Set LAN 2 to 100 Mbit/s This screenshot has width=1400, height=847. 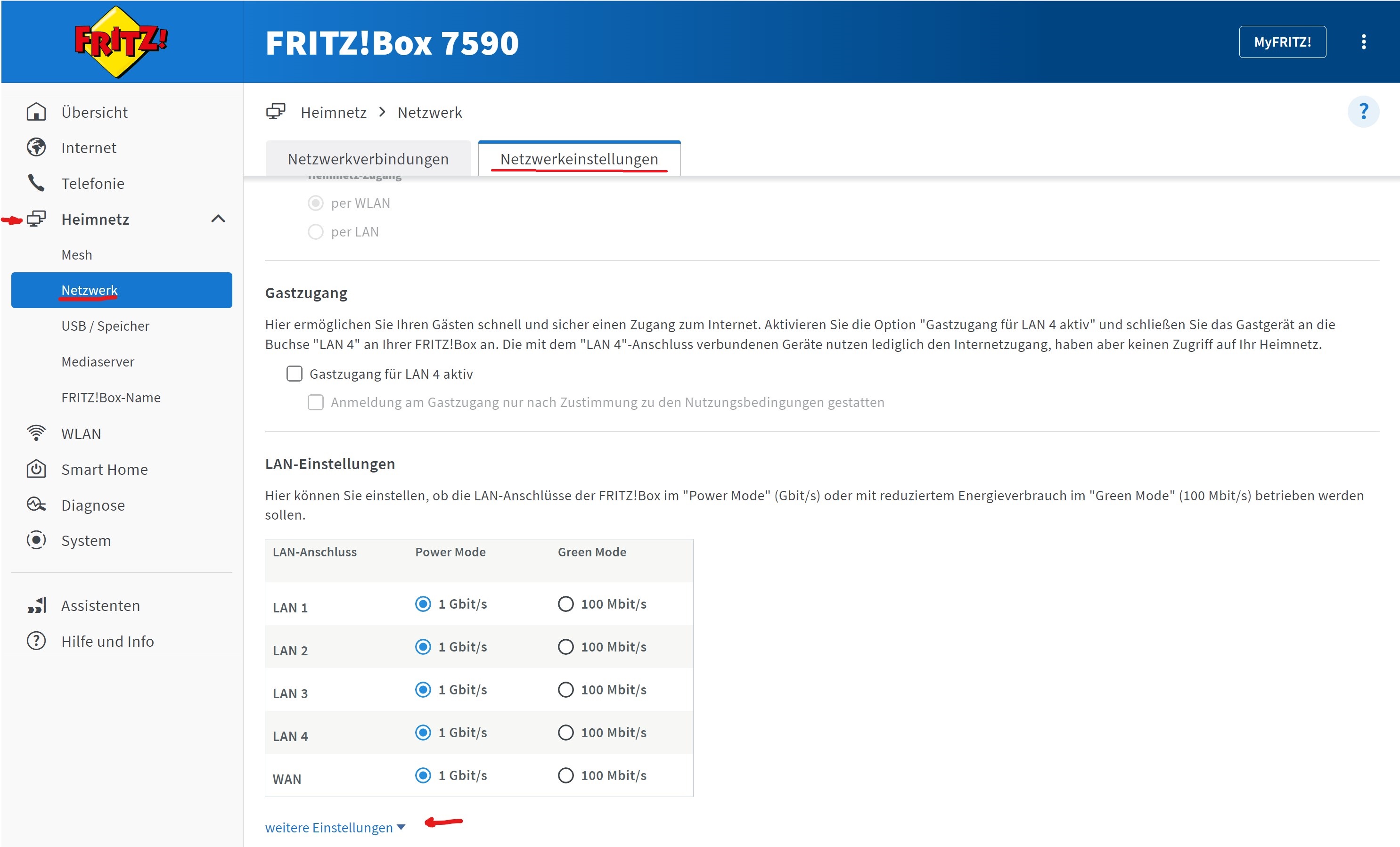(x=565, y=647)
